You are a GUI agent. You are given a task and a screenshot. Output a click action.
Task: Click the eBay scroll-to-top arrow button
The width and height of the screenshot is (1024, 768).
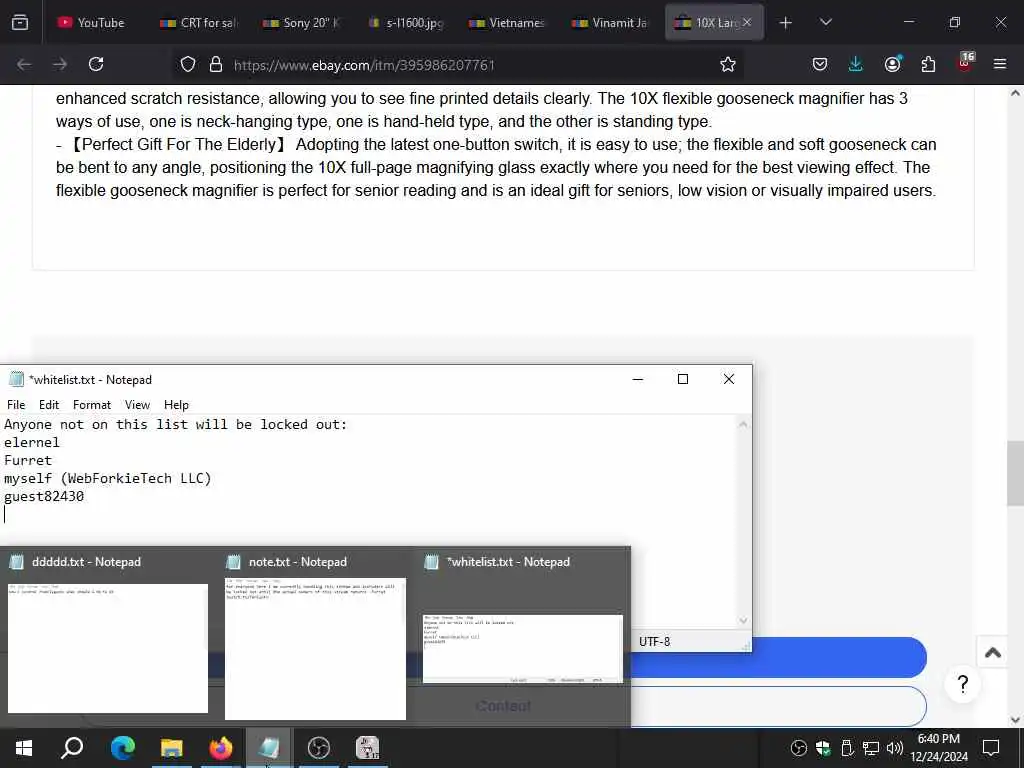[993, 652]
